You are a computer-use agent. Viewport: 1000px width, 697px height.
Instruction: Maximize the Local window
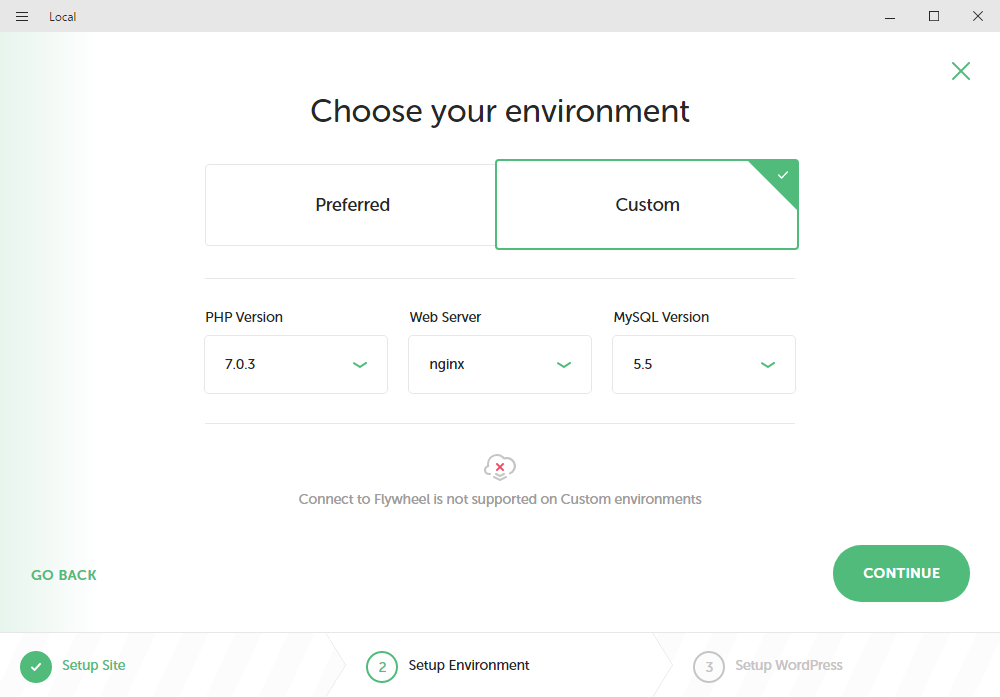pos(934,16)
